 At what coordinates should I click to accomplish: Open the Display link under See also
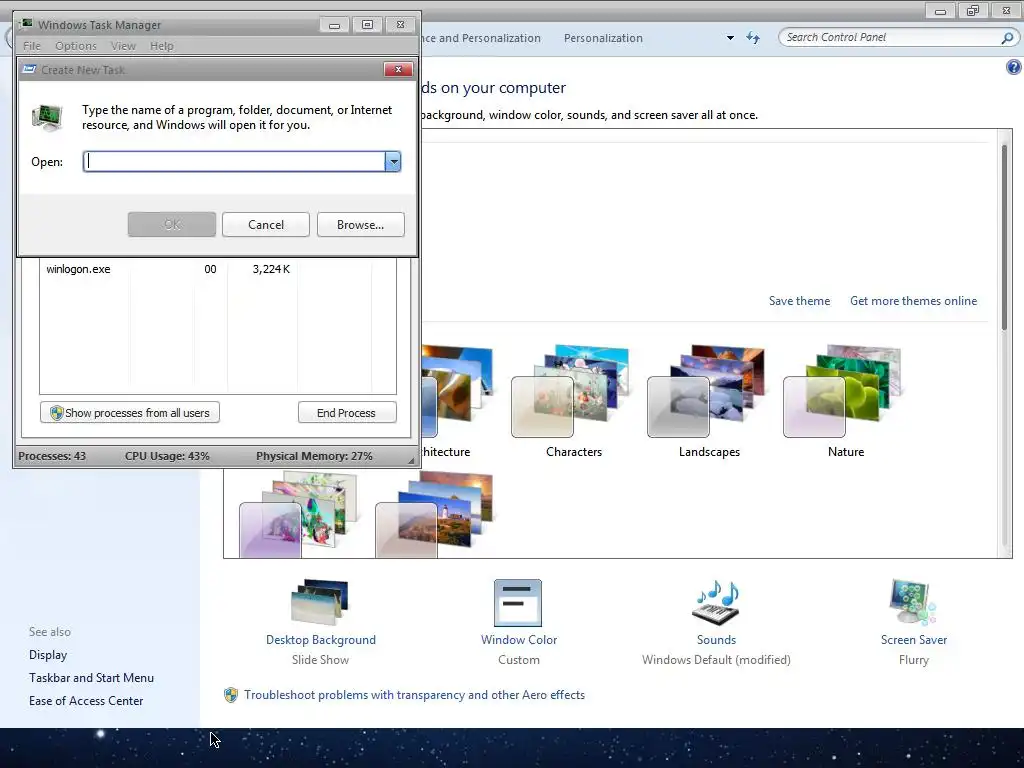click(x=48, y=655)
